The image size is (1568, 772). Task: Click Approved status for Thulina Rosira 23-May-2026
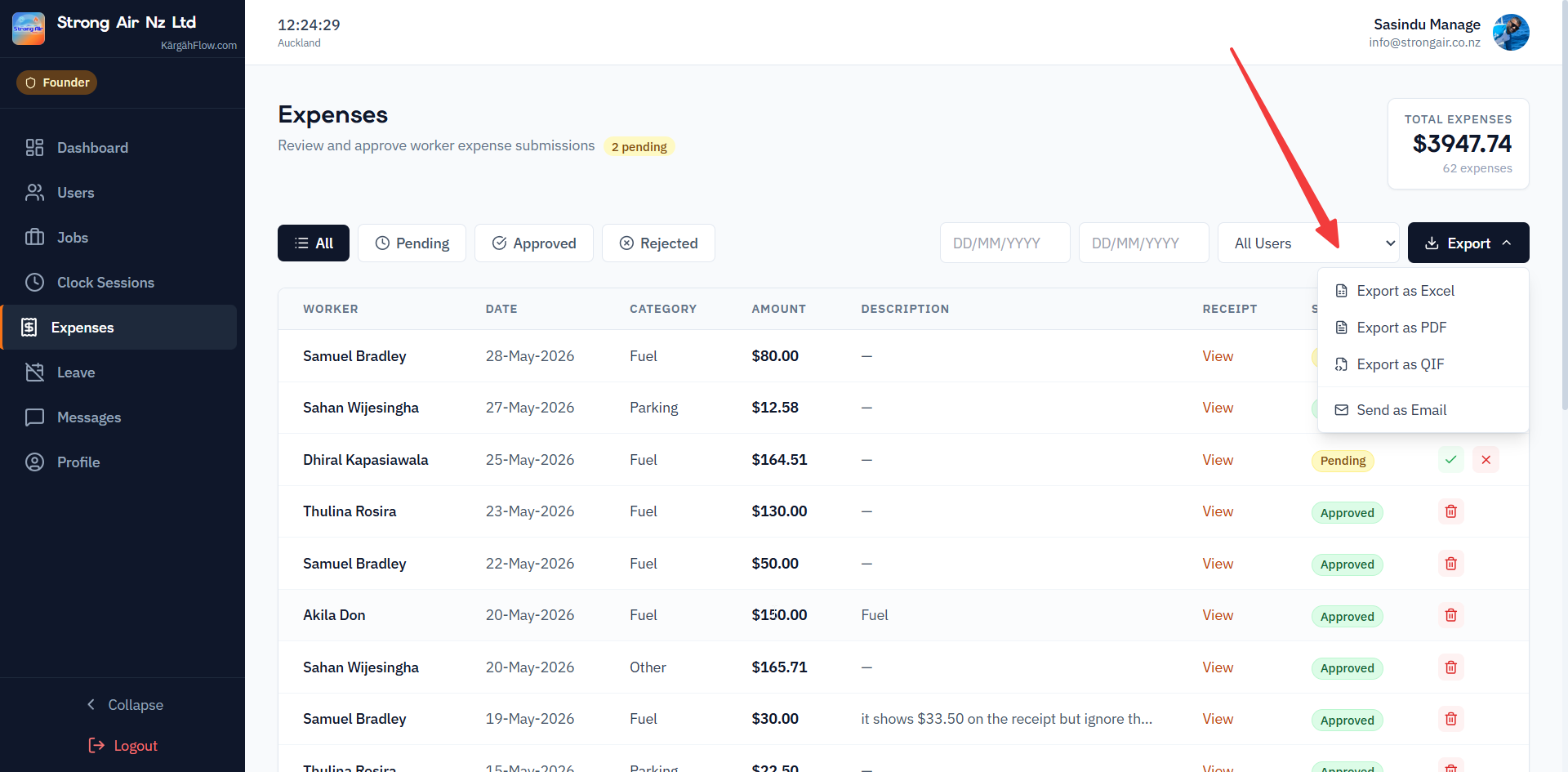pyautogui.click(x=1347, y=513)
